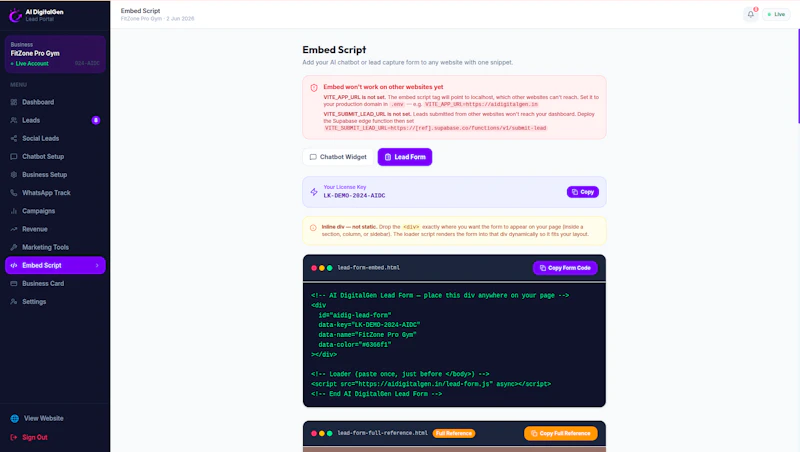Click the WhatsApp Track phone icon
This screenshot has width=800, height=452.
tap(14, 193)
